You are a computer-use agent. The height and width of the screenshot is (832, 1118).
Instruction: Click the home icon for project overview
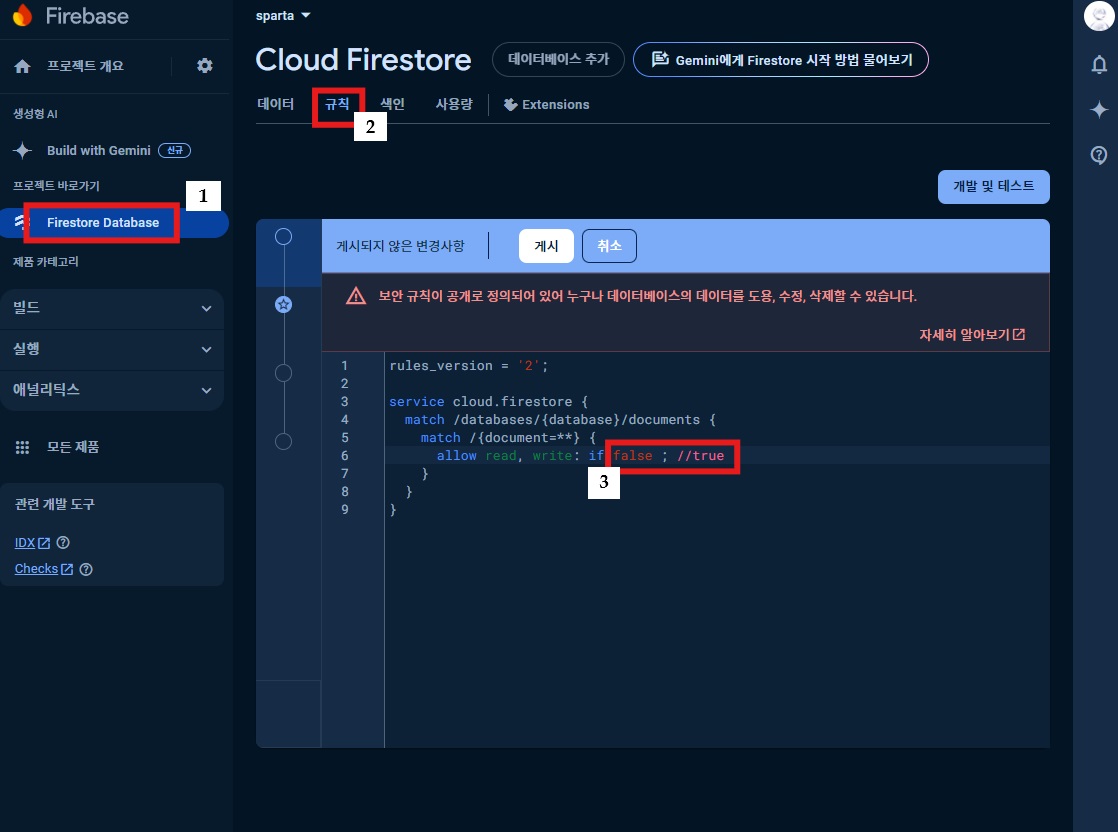click(x=22, y=66)
